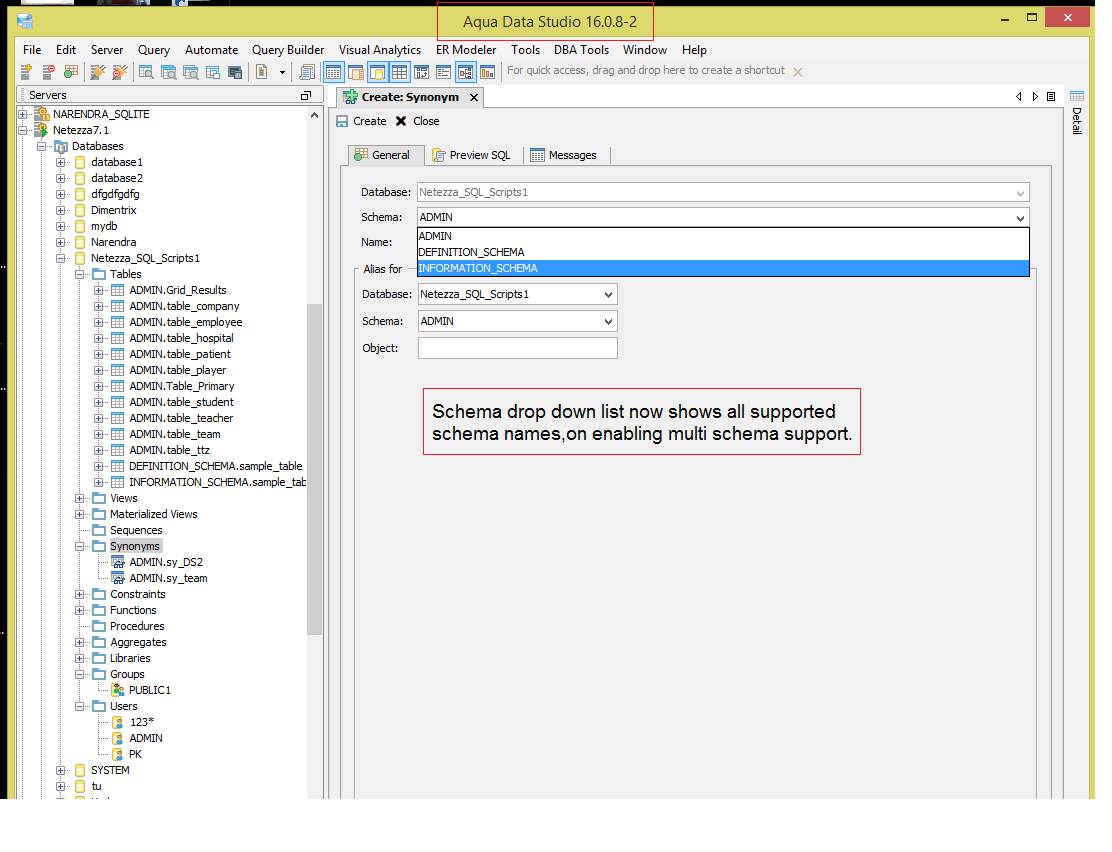The width and height of the screenshot is (1112, 852).
Task: Open the Alias for Database dropdown
Action: [x=608, y=294]
